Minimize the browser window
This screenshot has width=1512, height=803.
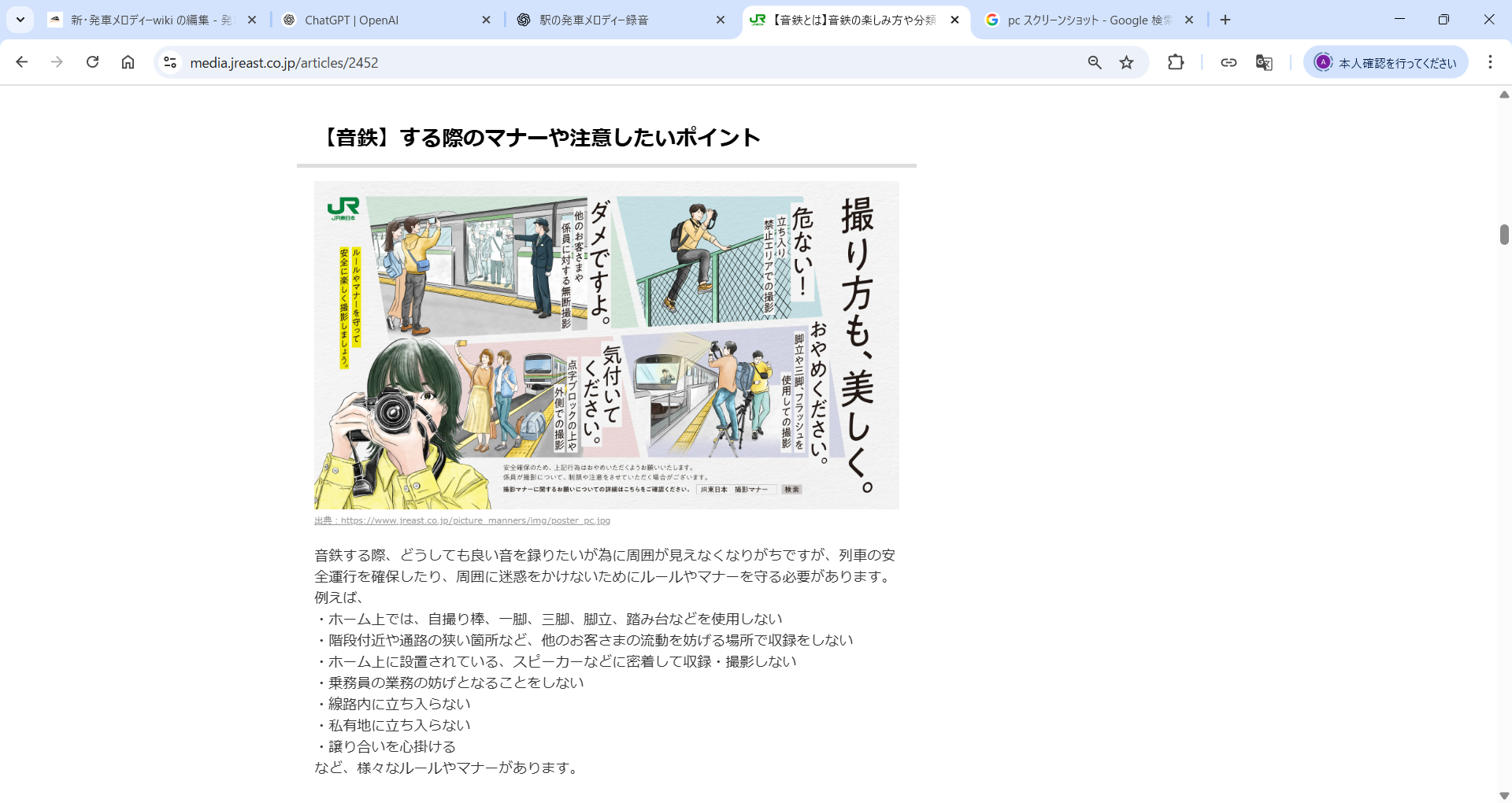pos(1399,20)
